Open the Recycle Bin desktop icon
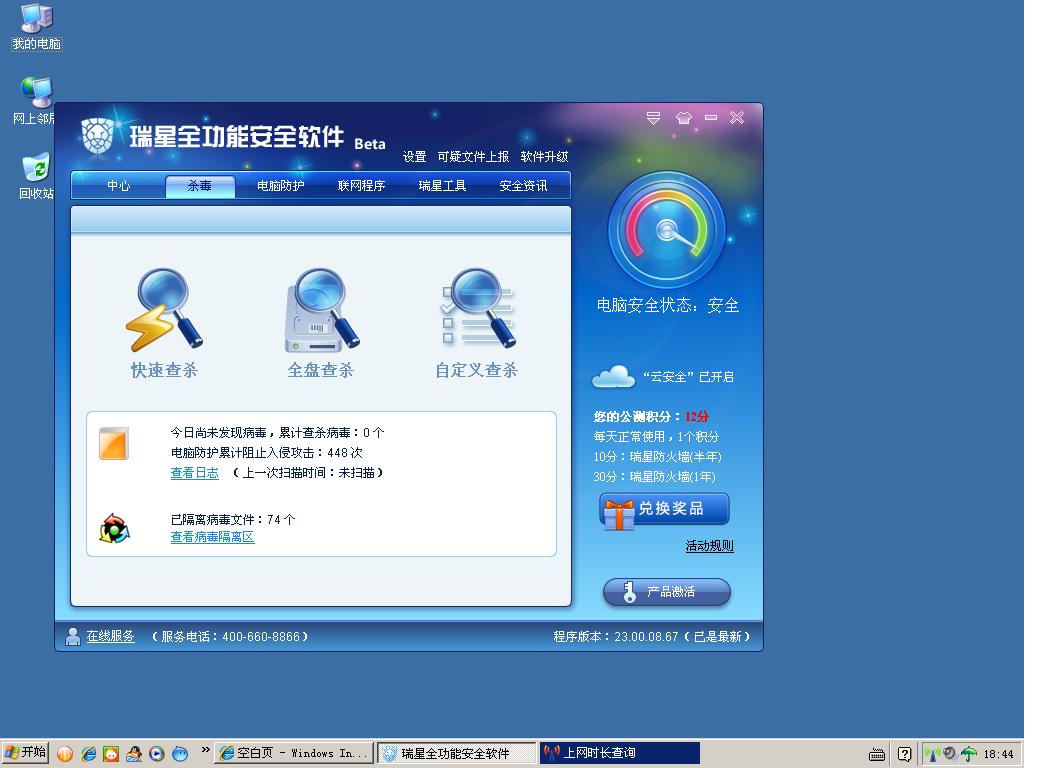Image resolution: width=1064 pixels, height=768 pixels. tap(36, 176)
